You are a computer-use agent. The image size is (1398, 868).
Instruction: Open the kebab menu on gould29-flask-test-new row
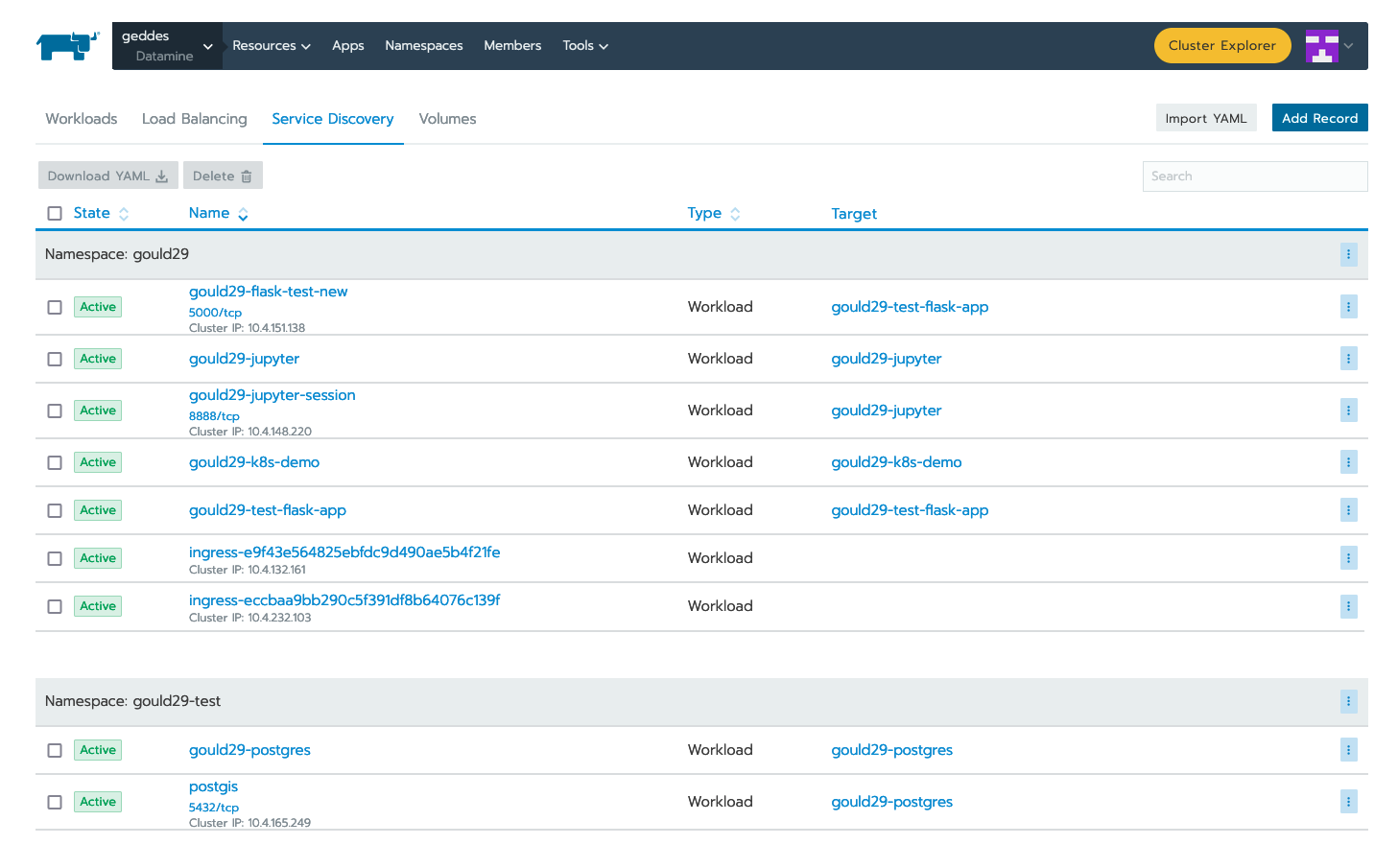pos(1349,306)
